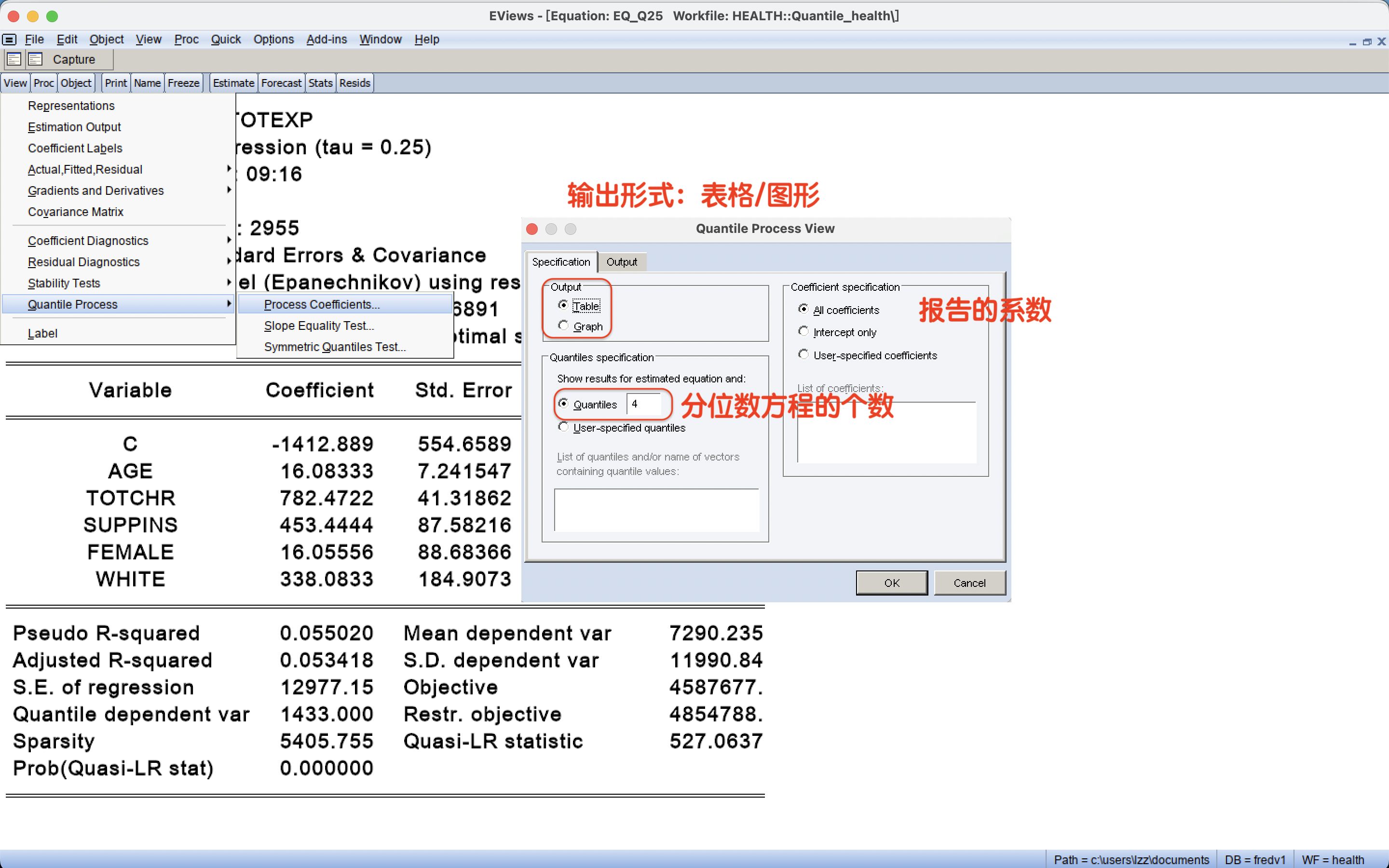Screen dimensions: 1389x868
Task: Switch to the Output tab
Action: point(621,262)
